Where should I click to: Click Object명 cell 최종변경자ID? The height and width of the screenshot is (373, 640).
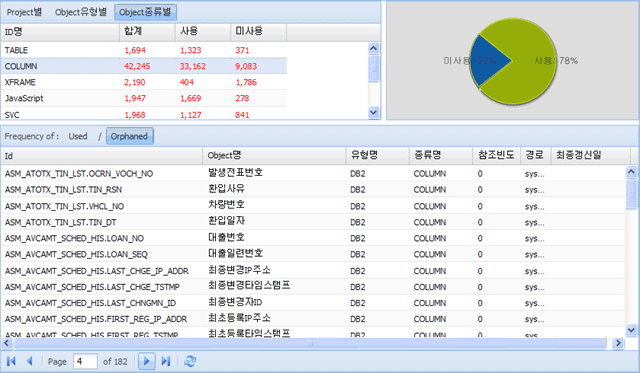(235, 302)
